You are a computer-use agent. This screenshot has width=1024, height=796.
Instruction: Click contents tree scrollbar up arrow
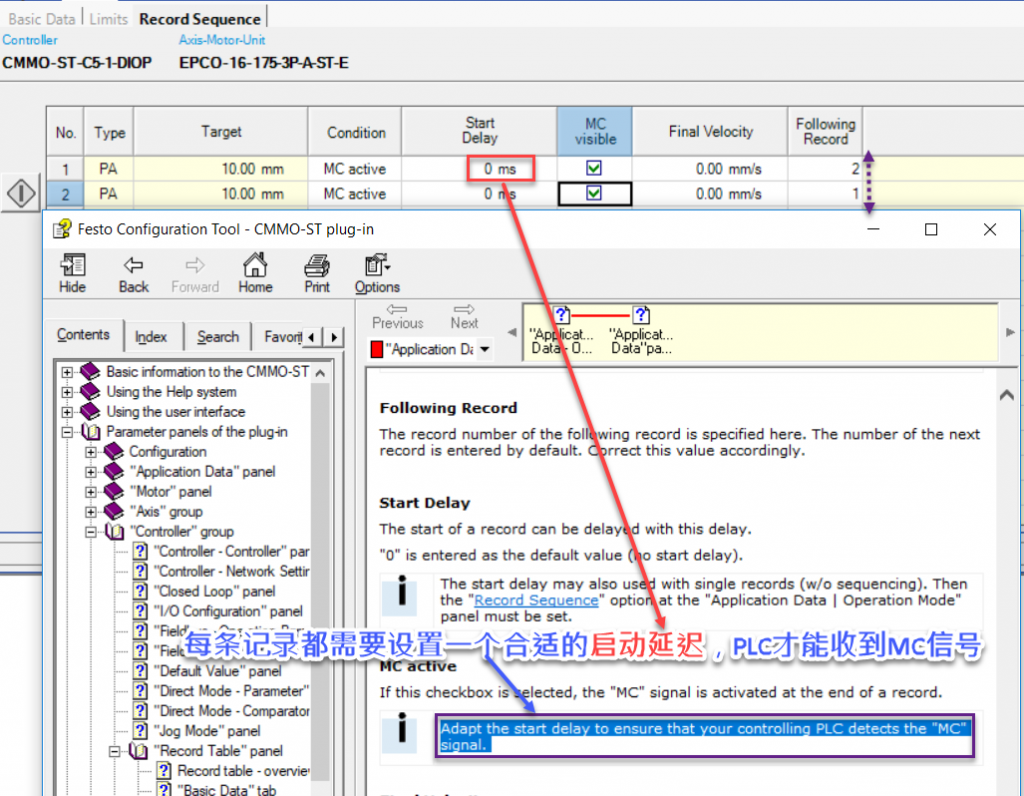coord(320,373)
